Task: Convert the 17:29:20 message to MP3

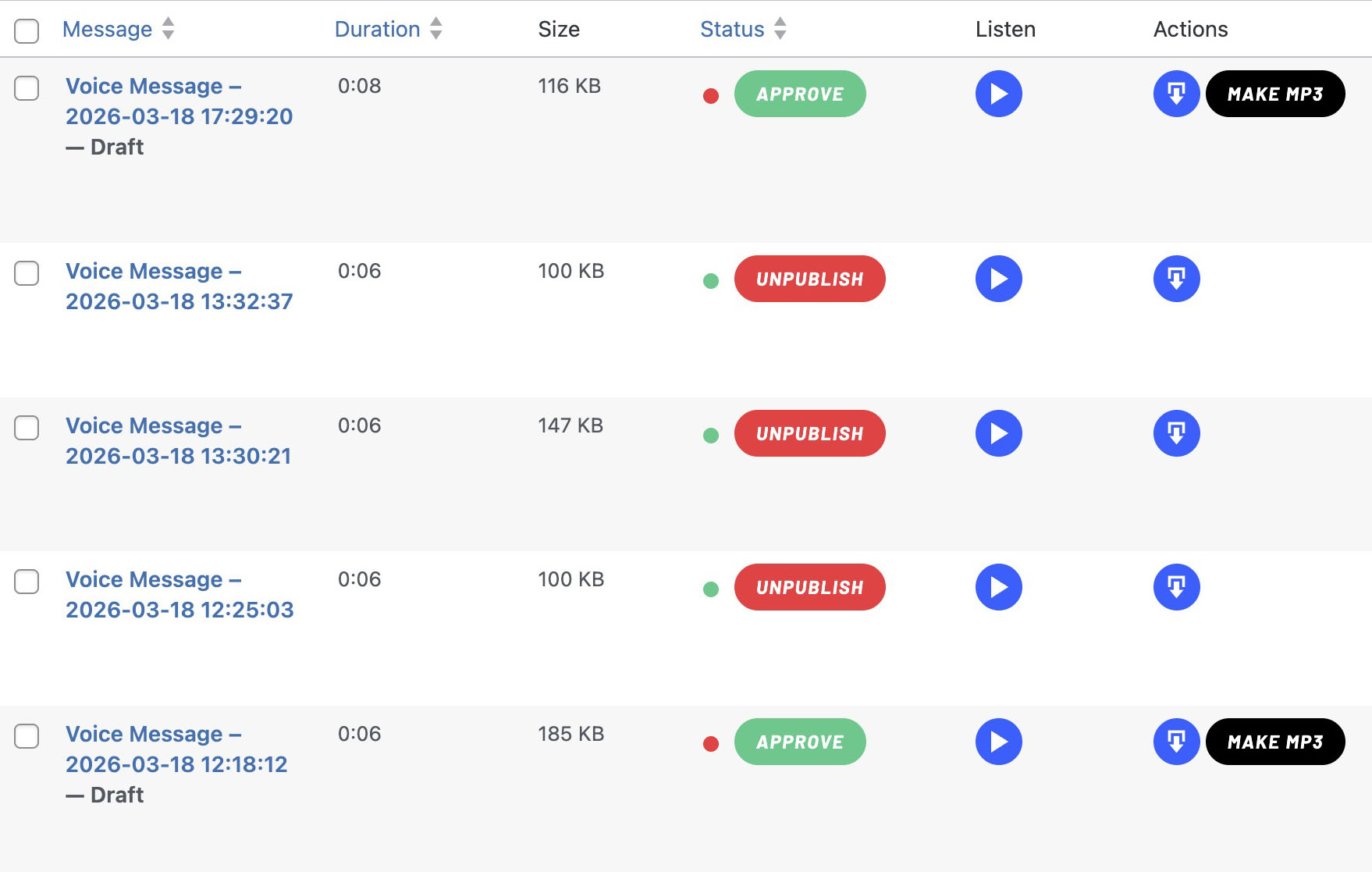Action: tap(1274, 94)
